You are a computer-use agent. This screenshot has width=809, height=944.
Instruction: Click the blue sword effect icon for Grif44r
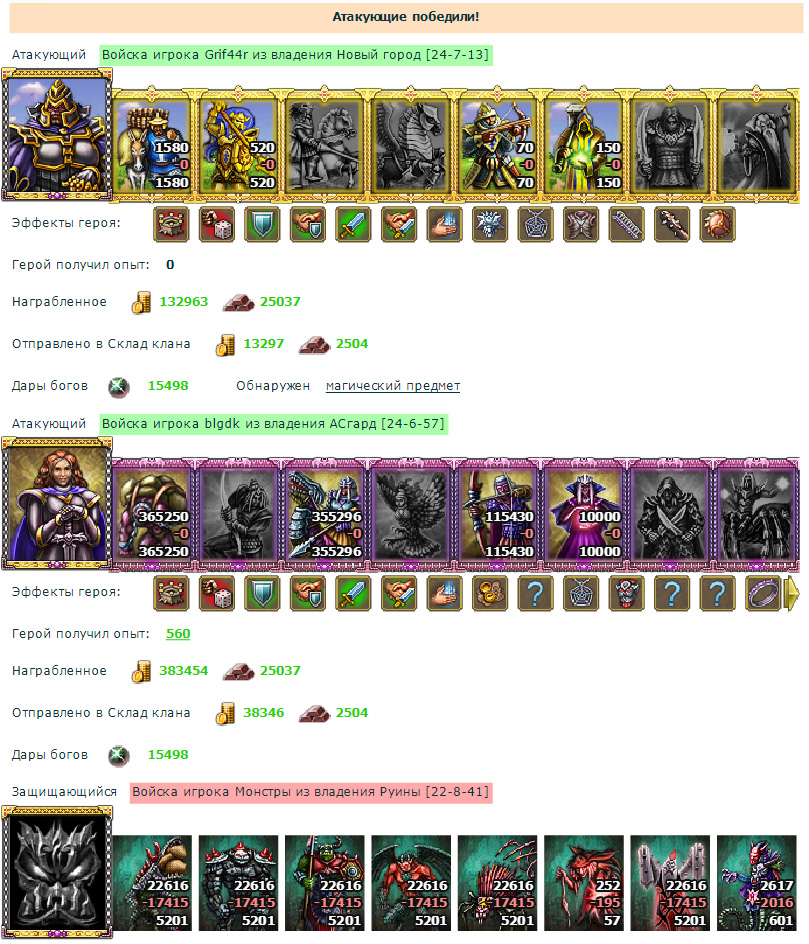point(353,224)
